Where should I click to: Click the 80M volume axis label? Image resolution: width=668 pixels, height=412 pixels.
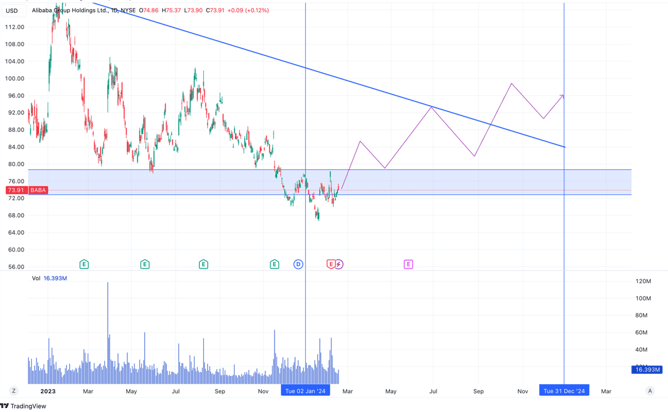[642, 315]
